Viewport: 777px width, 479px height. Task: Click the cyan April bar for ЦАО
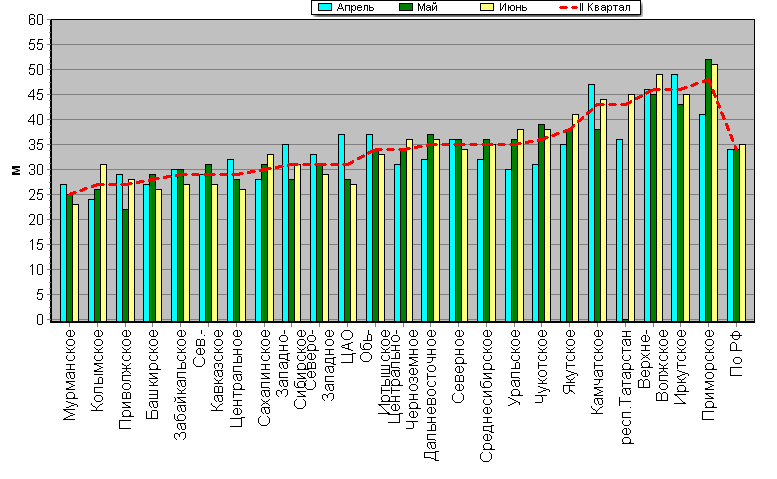tap(341, 228)
